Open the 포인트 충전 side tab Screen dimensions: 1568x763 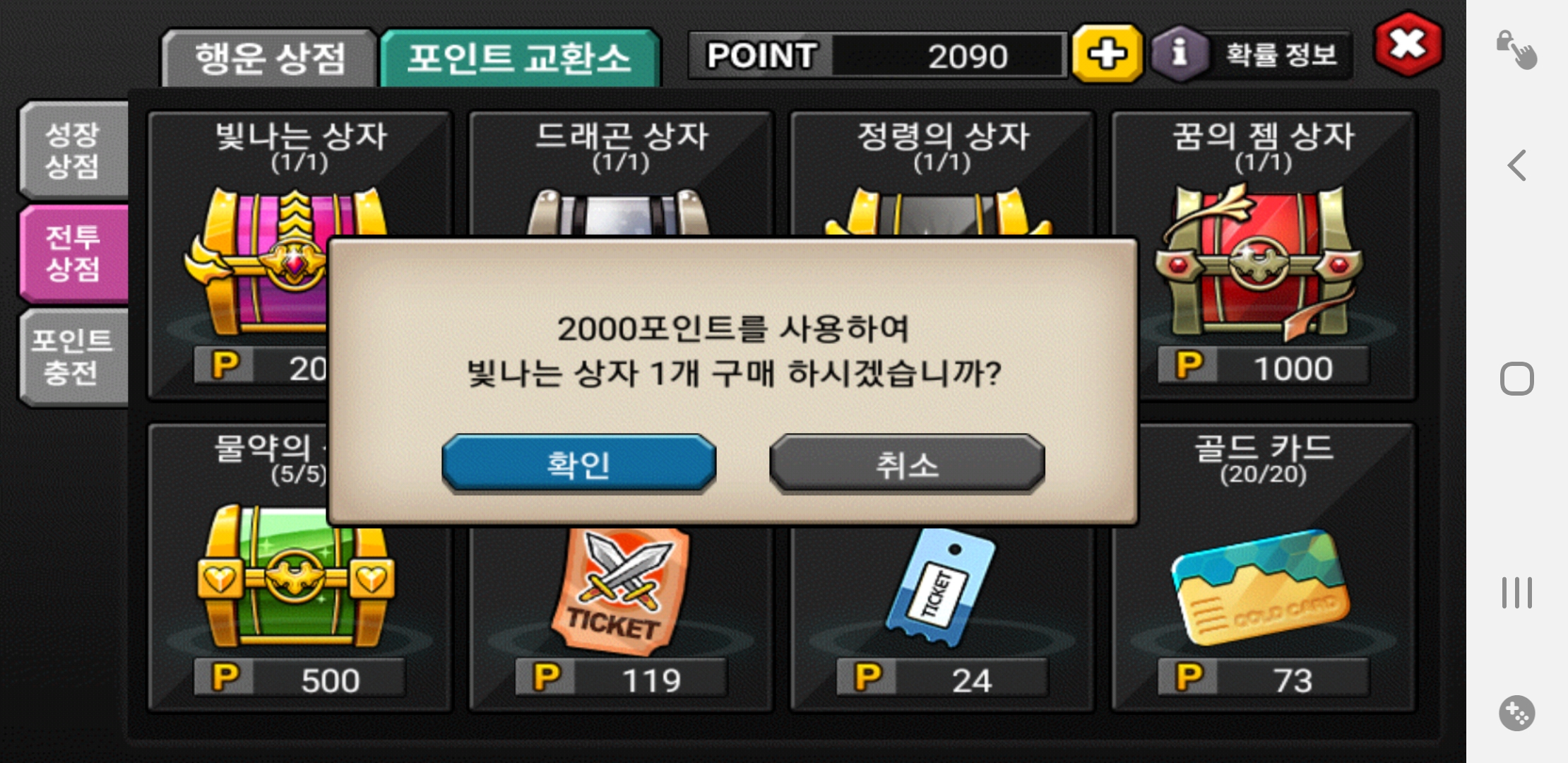(x=73, y=357)
